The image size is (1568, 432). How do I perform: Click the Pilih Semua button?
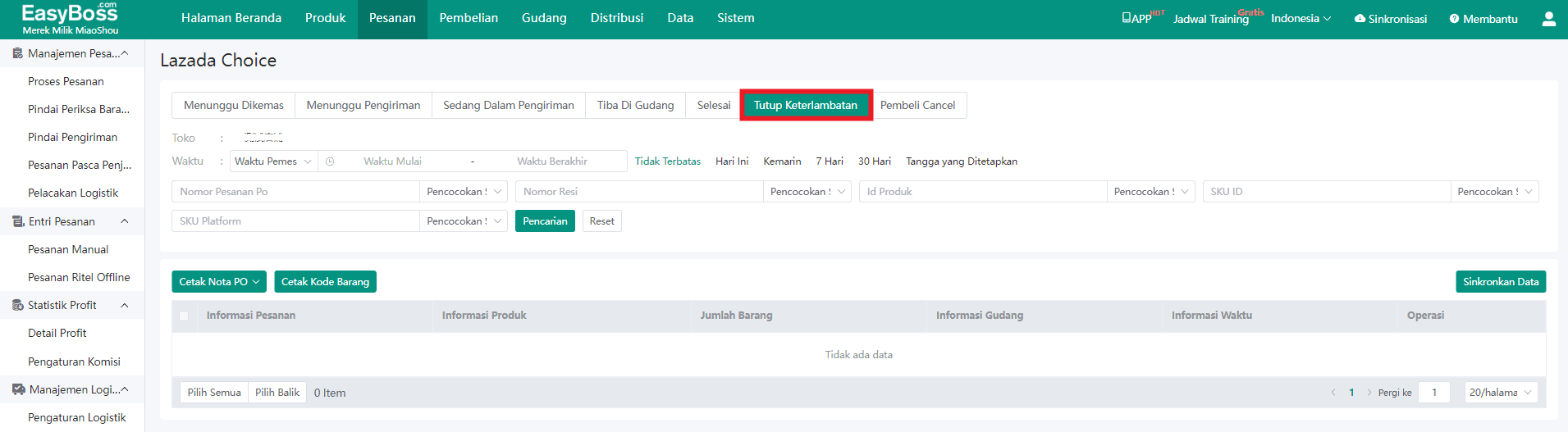(x=214, y=393)
